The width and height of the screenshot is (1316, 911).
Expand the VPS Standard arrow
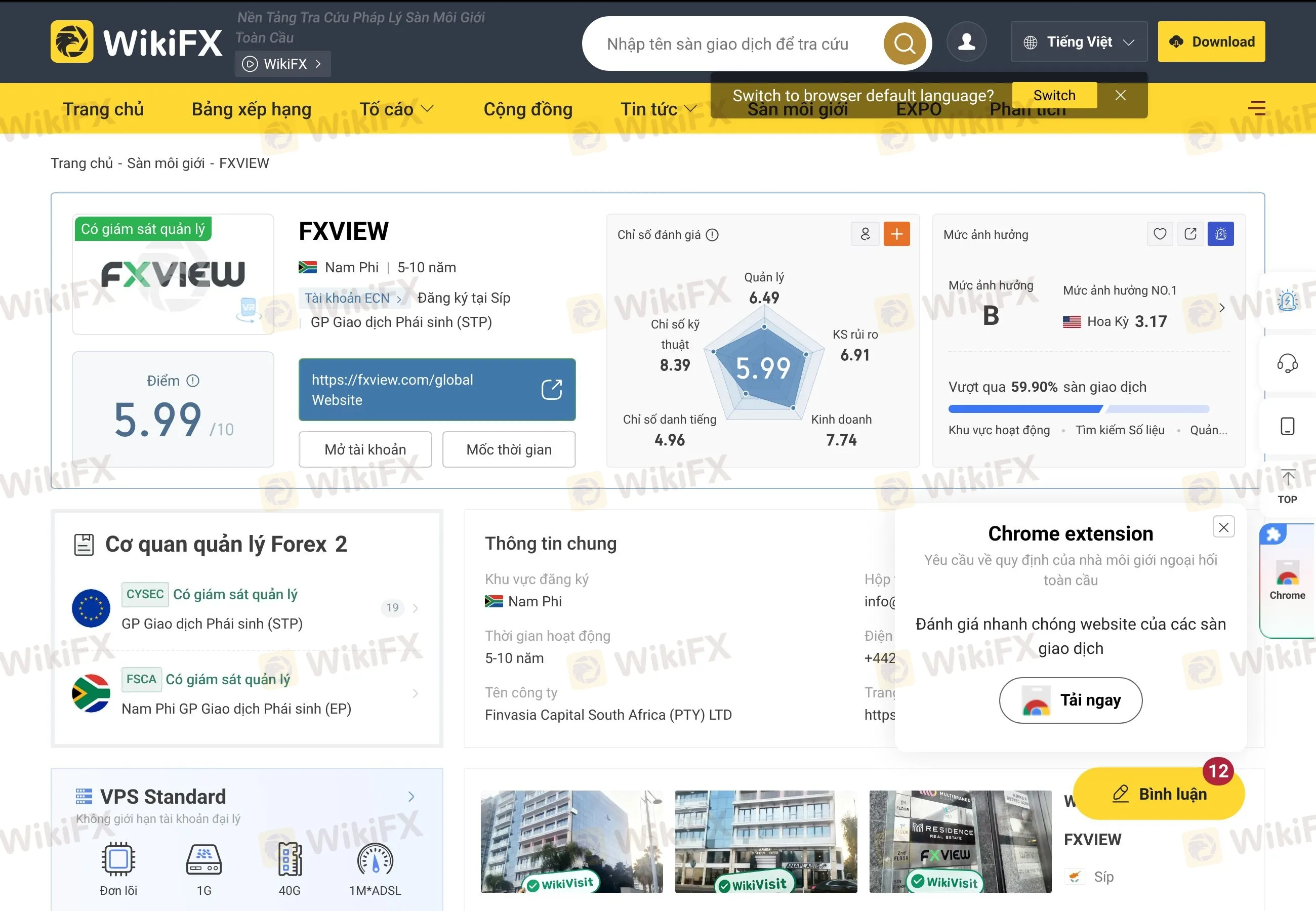click(411, 797)
